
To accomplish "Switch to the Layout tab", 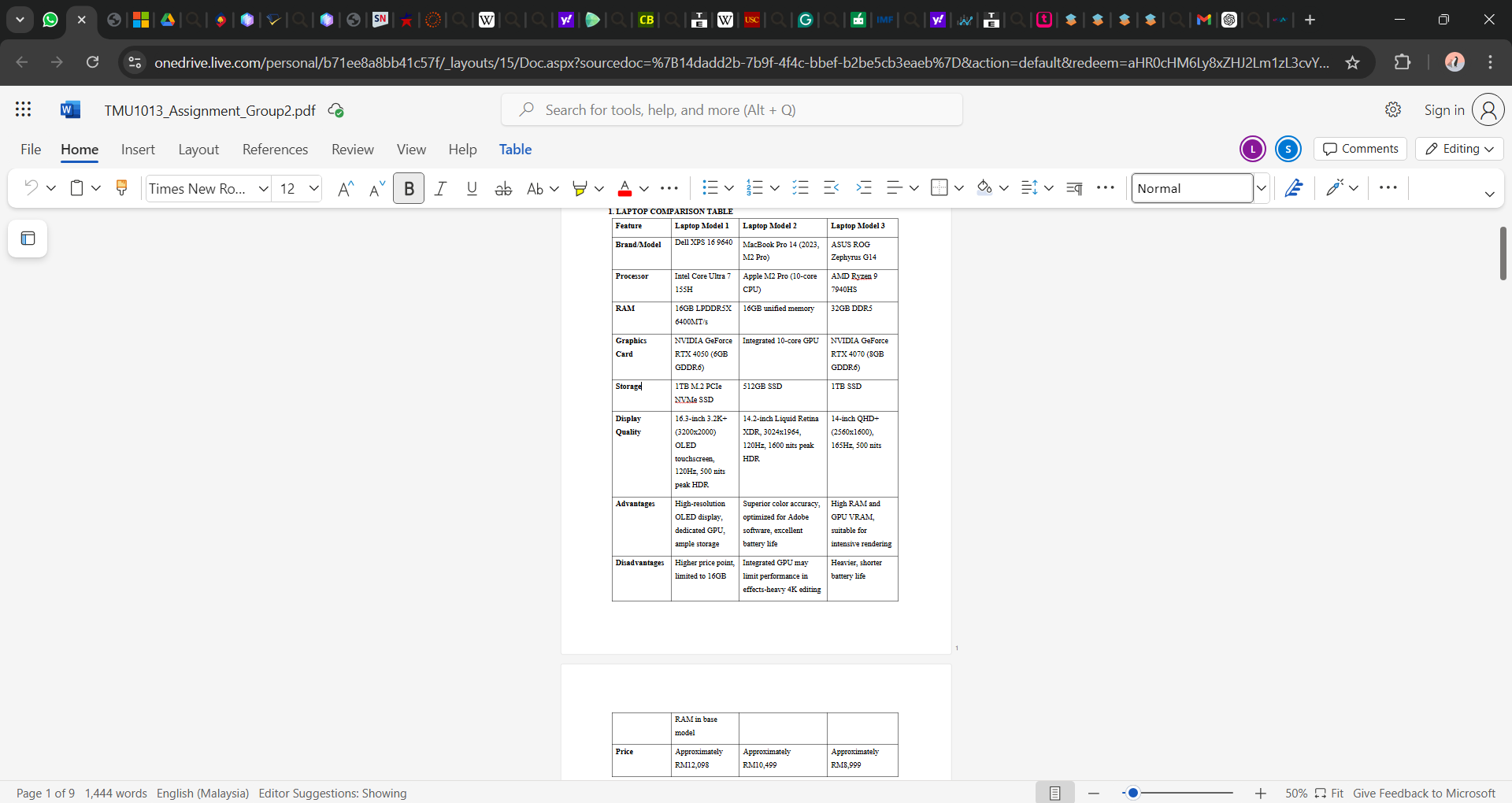I will 198,150.
